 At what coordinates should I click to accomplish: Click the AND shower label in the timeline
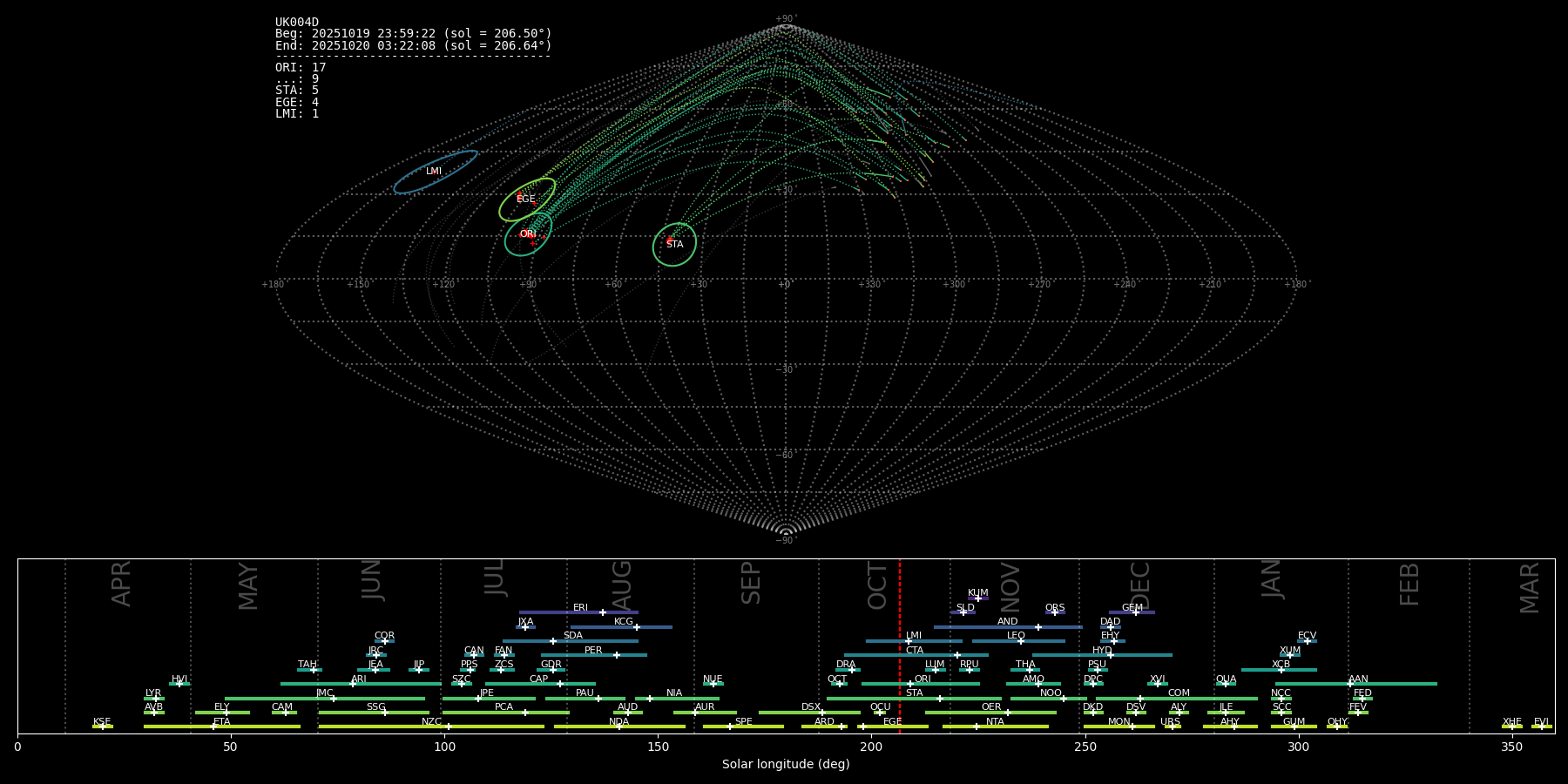coord(1008,622)
